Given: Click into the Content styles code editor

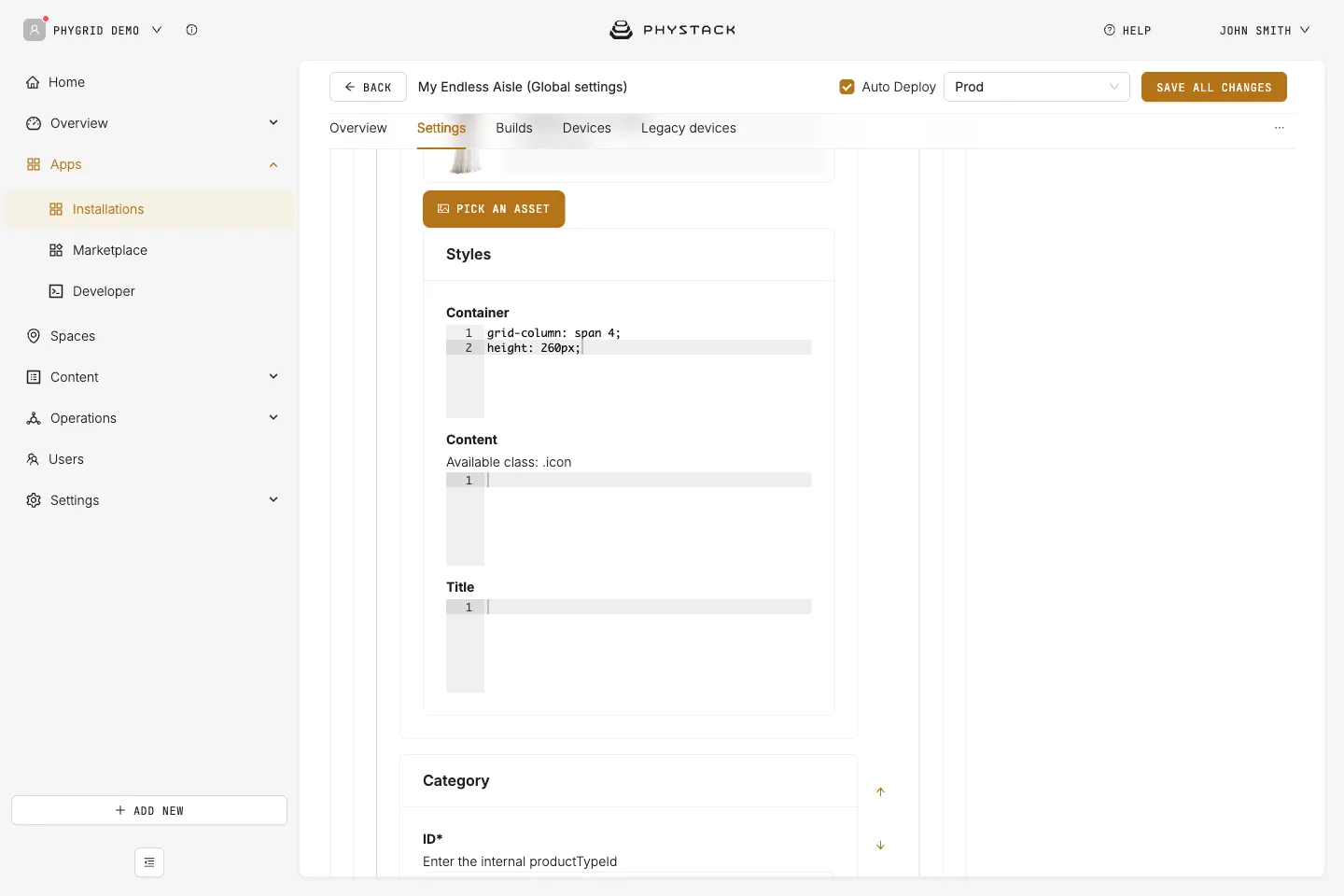Looking at the screenshot, I should [x=629, y=519].
